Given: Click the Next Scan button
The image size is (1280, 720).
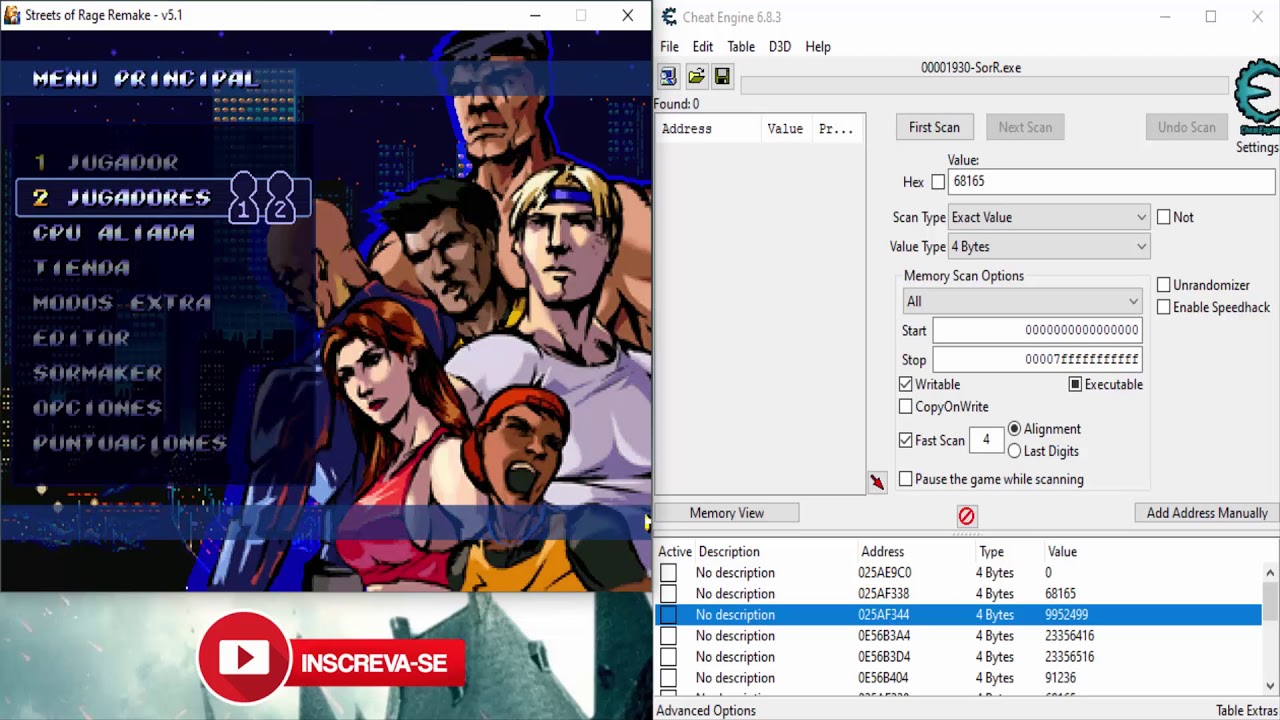Looking at the screenshot, I should (x=1025, y=127).
